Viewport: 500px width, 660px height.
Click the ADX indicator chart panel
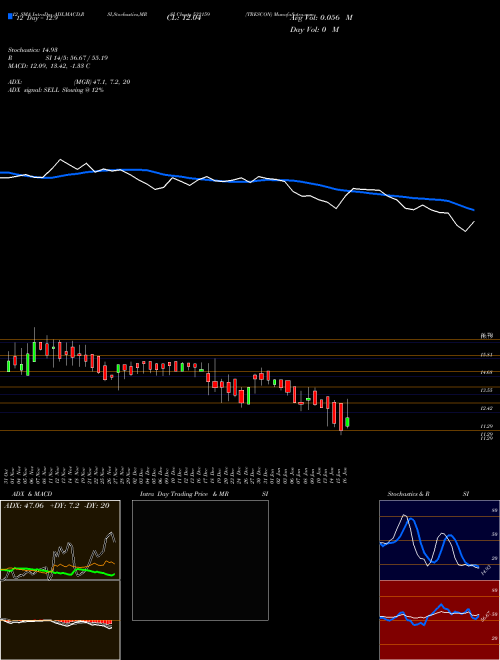point(60,540)
